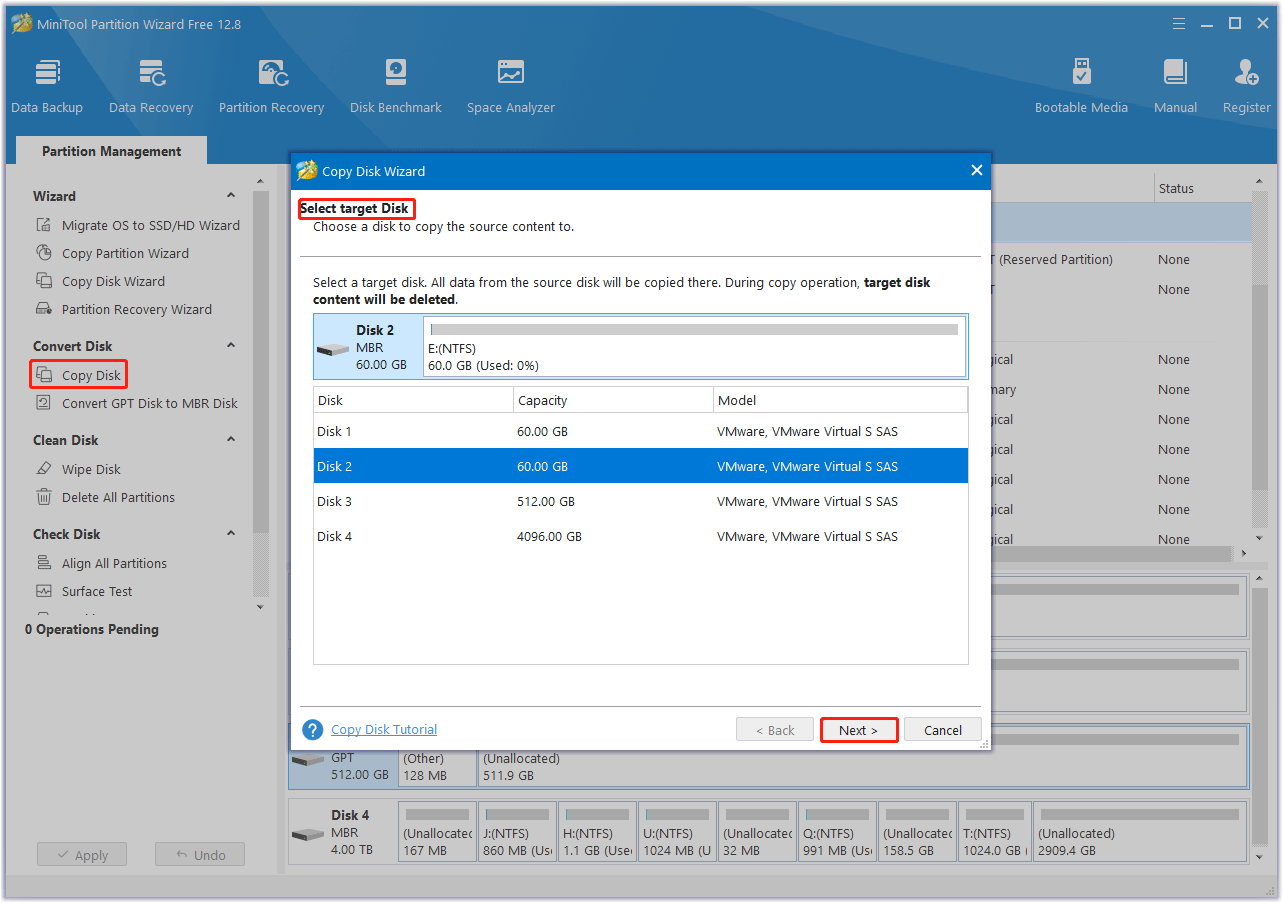Collapse the Clean Disk section
The image size is (1283, 904).
click(231, 440)
